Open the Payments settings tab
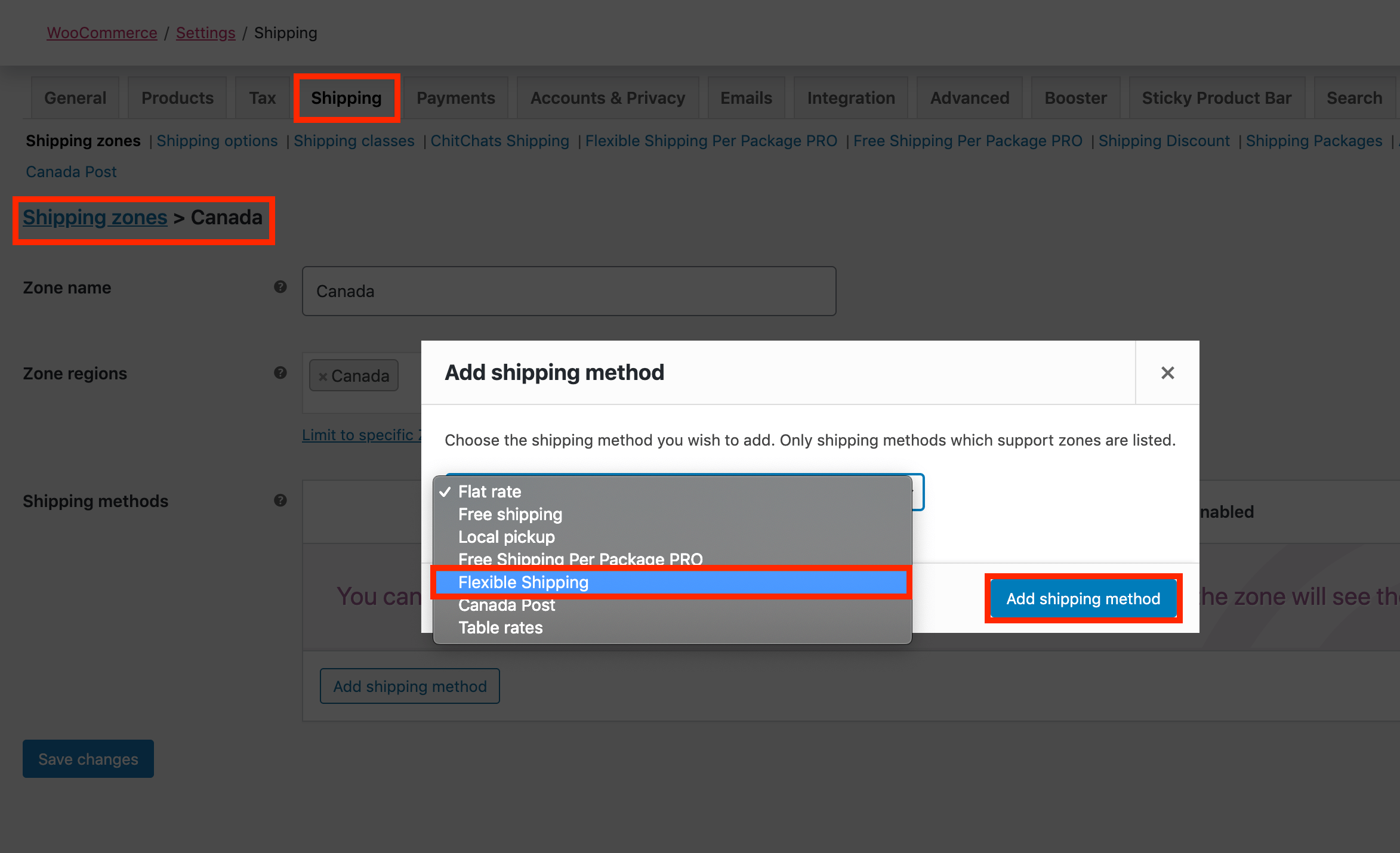This screenshot has width=1400, height=853. (455, 98)
